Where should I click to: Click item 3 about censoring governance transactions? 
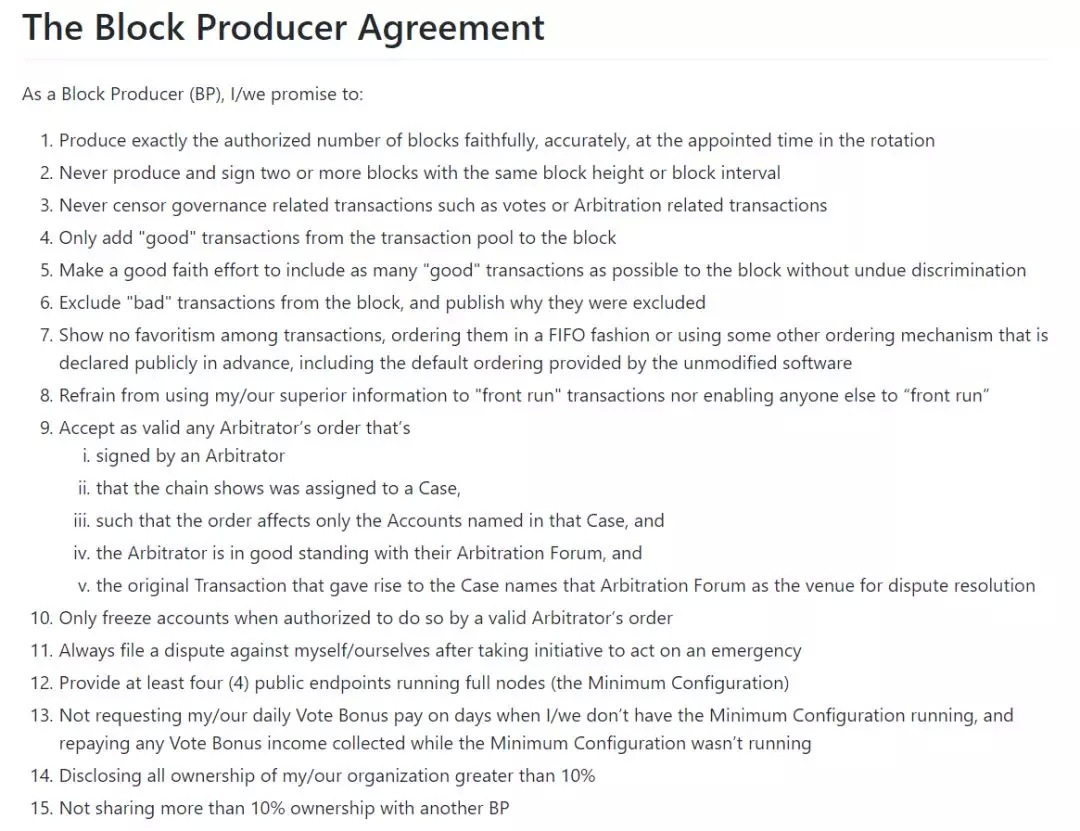pyautogui.click(x=442, y=205)
